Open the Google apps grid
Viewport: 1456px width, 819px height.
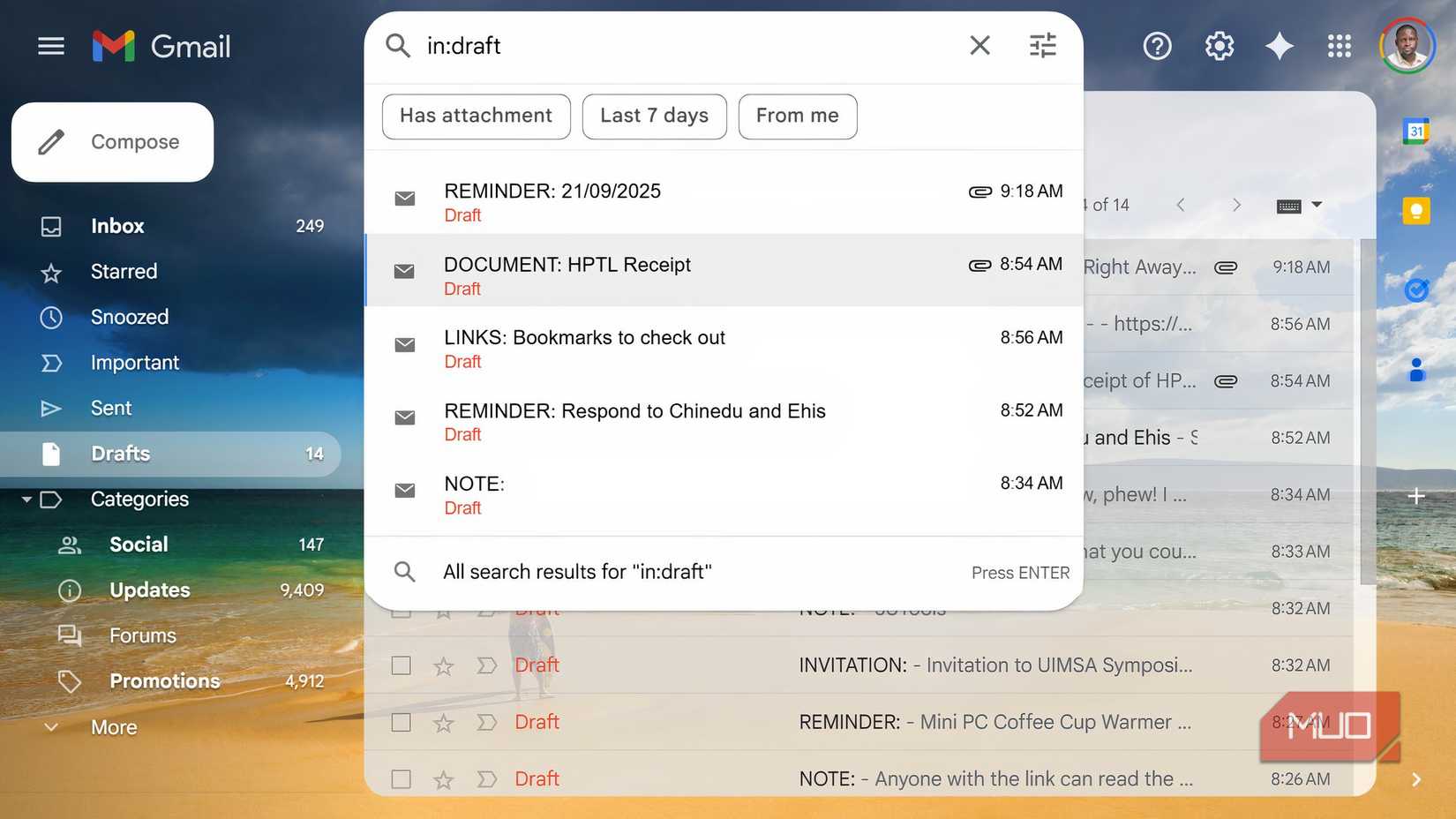[x=1339, y=46]
